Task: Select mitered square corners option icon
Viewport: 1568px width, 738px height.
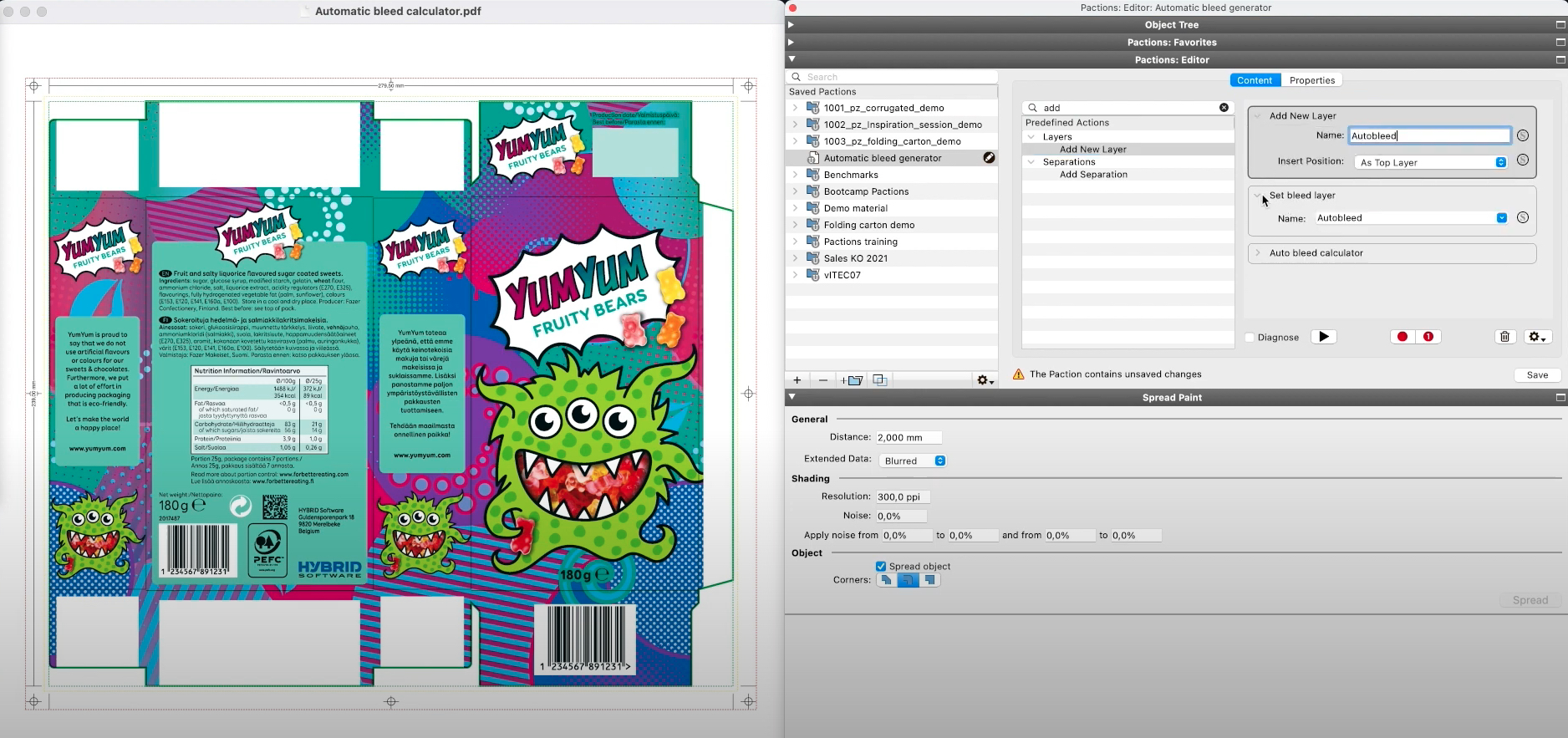Action: point(929,580)
